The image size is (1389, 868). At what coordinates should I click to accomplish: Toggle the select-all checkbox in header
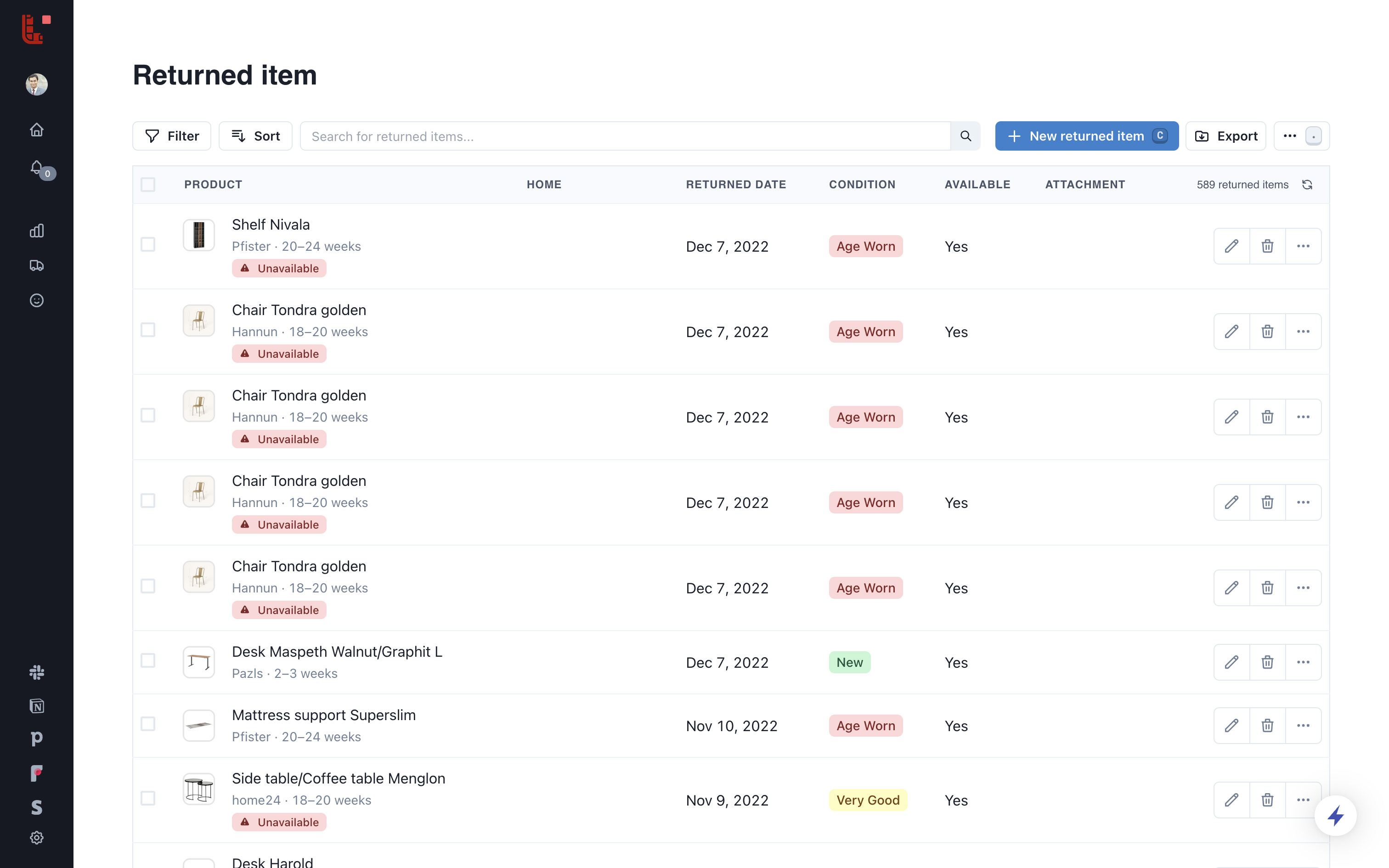click(x=148, y=184)
